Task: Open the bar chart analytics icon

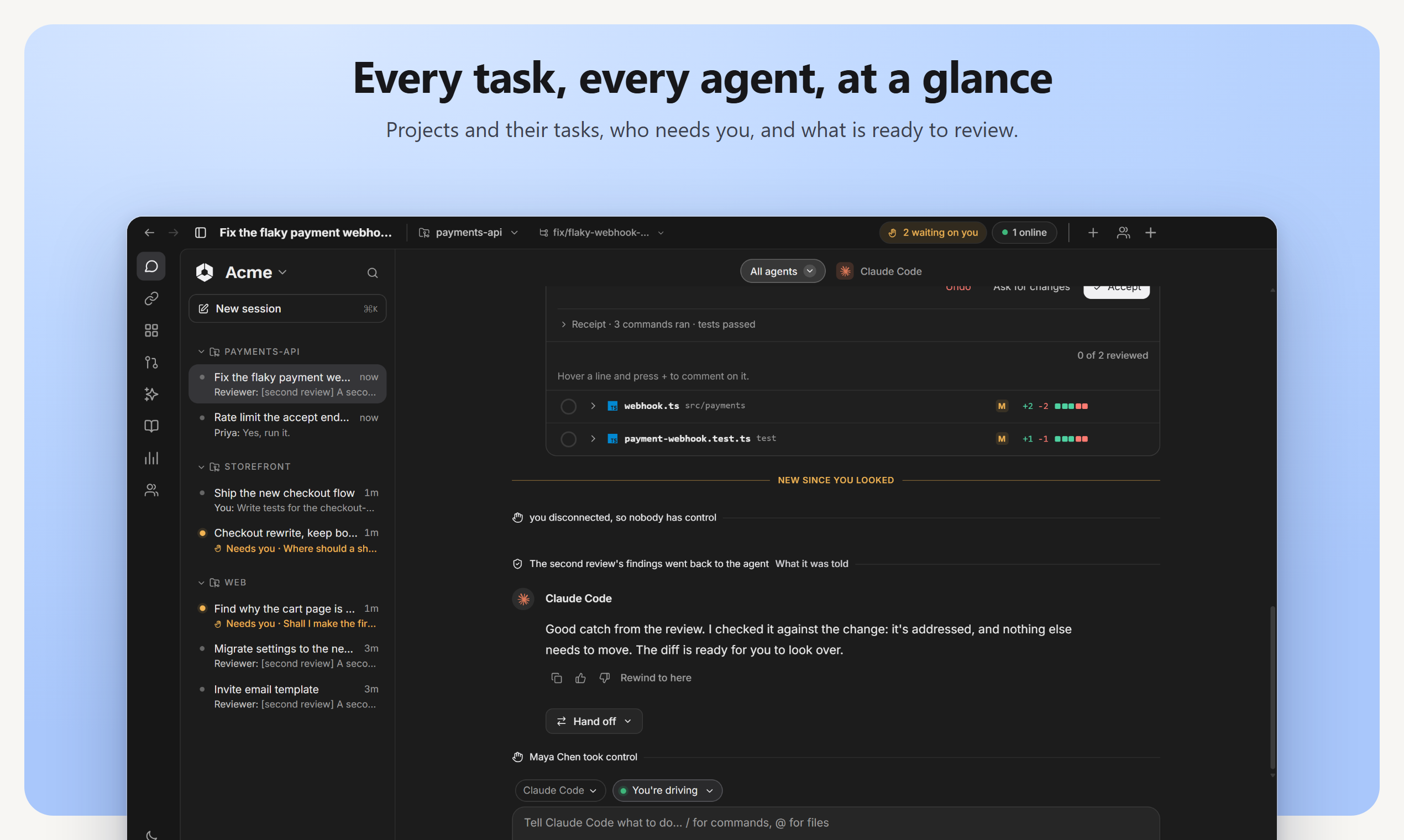Action: pyautogui.click(x=151, y=458)
